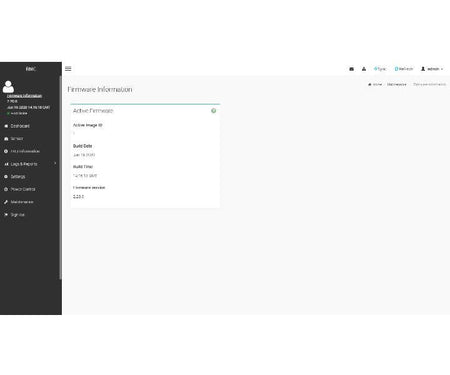Click the Dashboard icon in the sidebar

pos(6,126)
